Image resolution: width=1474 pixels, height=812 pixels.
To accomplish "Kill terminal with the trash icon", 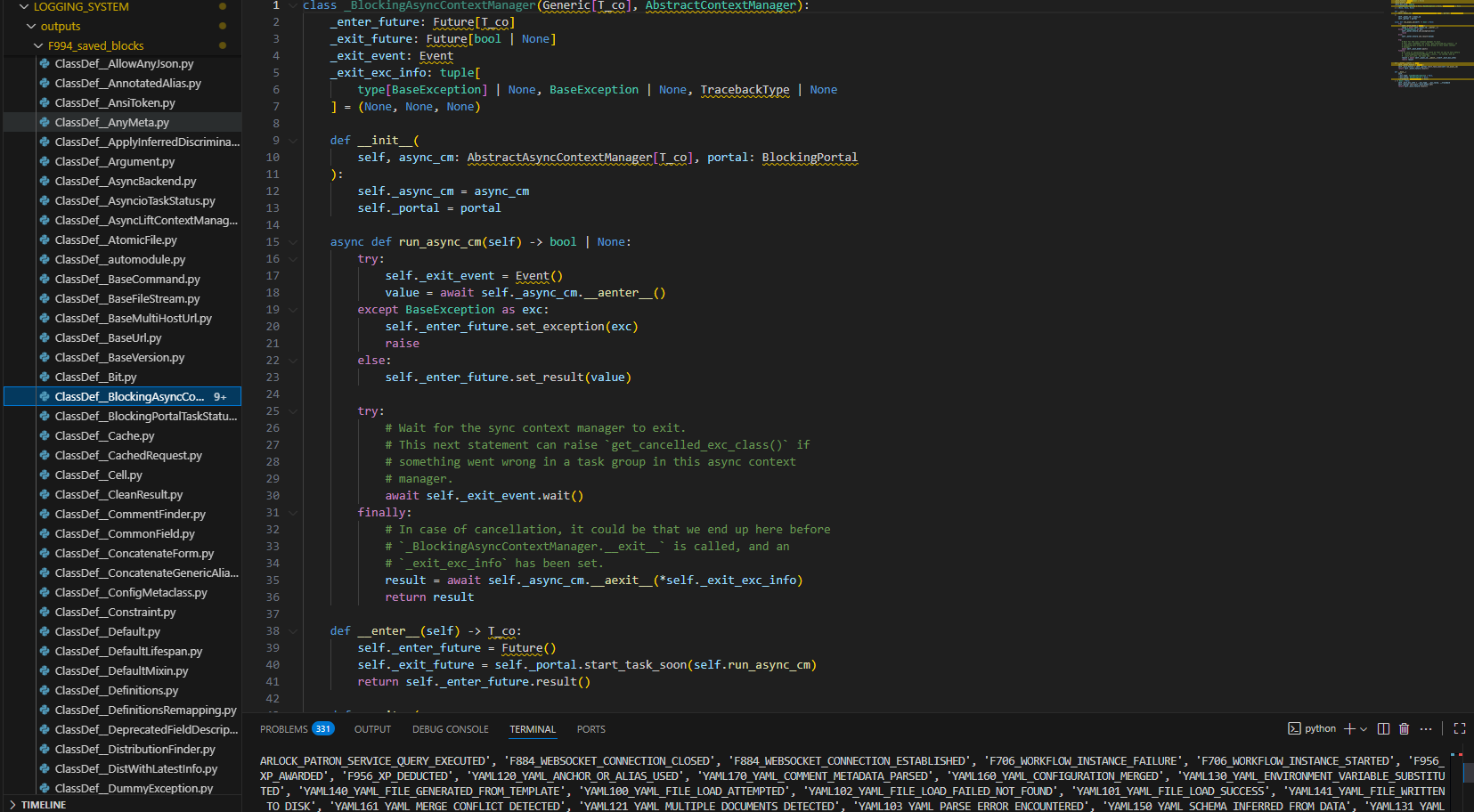I will (x=1405, y=728).
